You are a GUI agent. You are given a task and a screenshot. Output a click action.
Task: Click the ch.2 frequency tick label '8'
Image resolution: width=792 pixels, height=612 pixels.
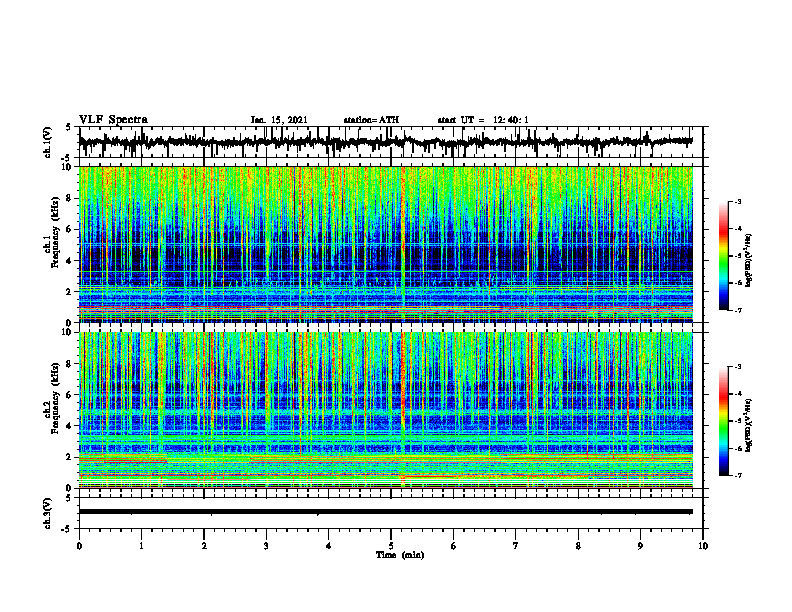point(70,364)
